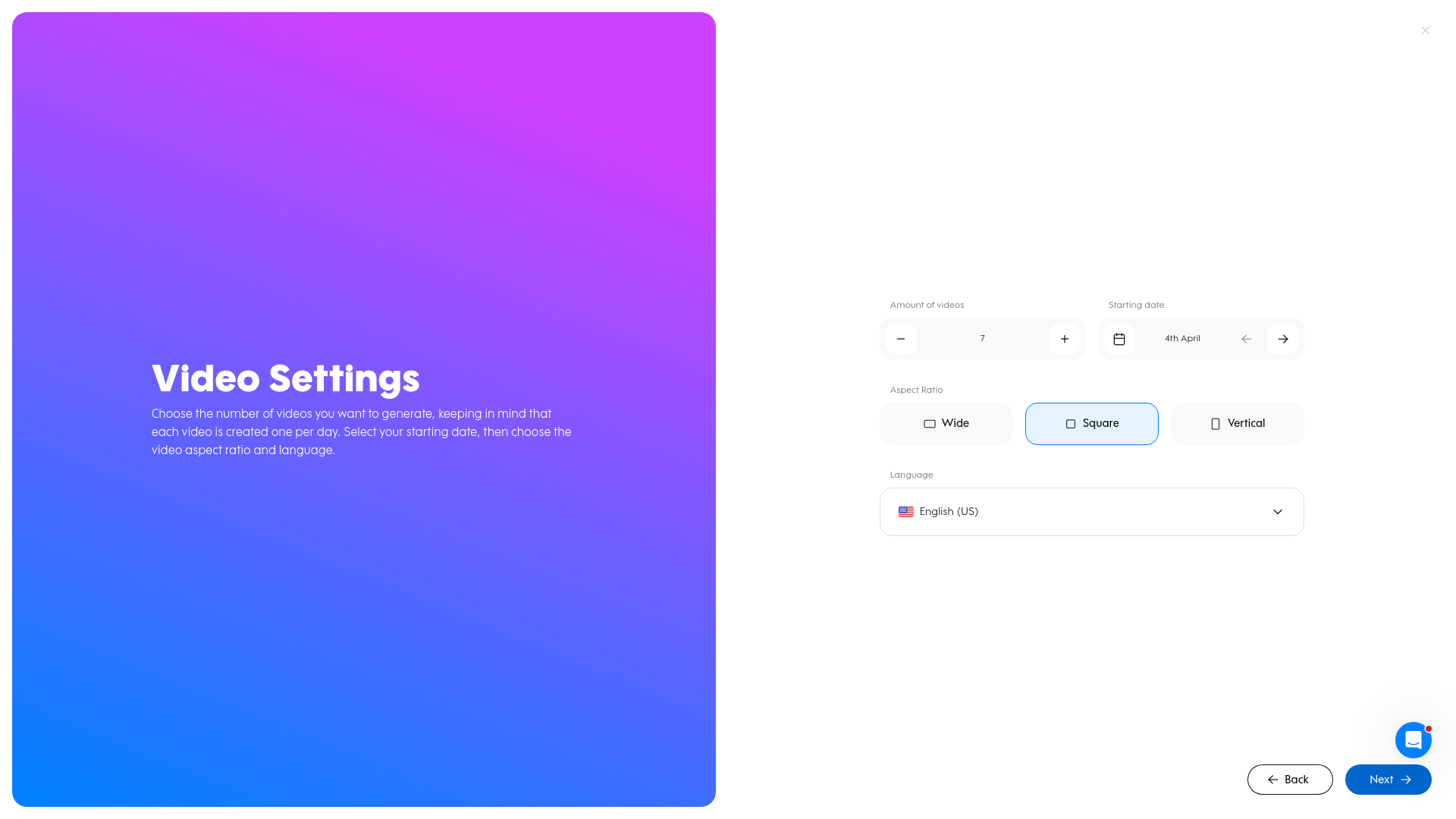Decrease the amount of videos
Screen dimensions: 1456x819
[901, 339]
